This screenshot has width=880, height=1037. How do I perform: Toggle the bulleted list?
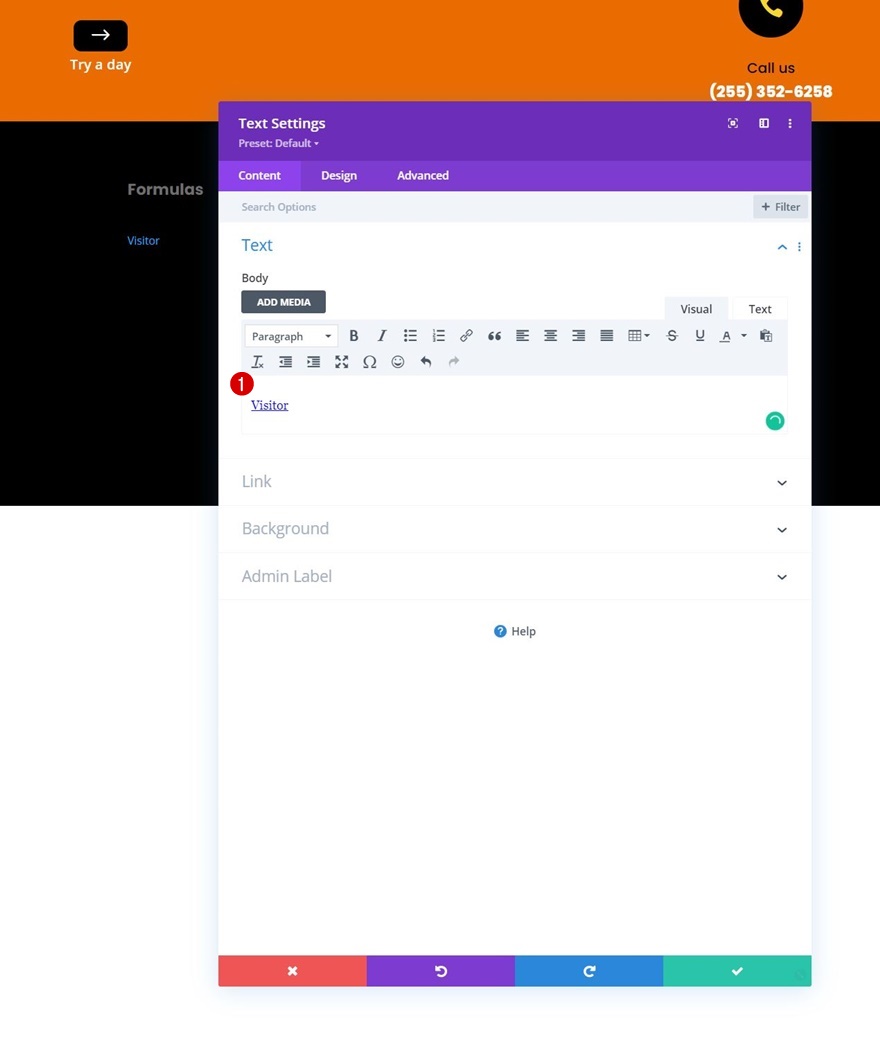[410, 336]
